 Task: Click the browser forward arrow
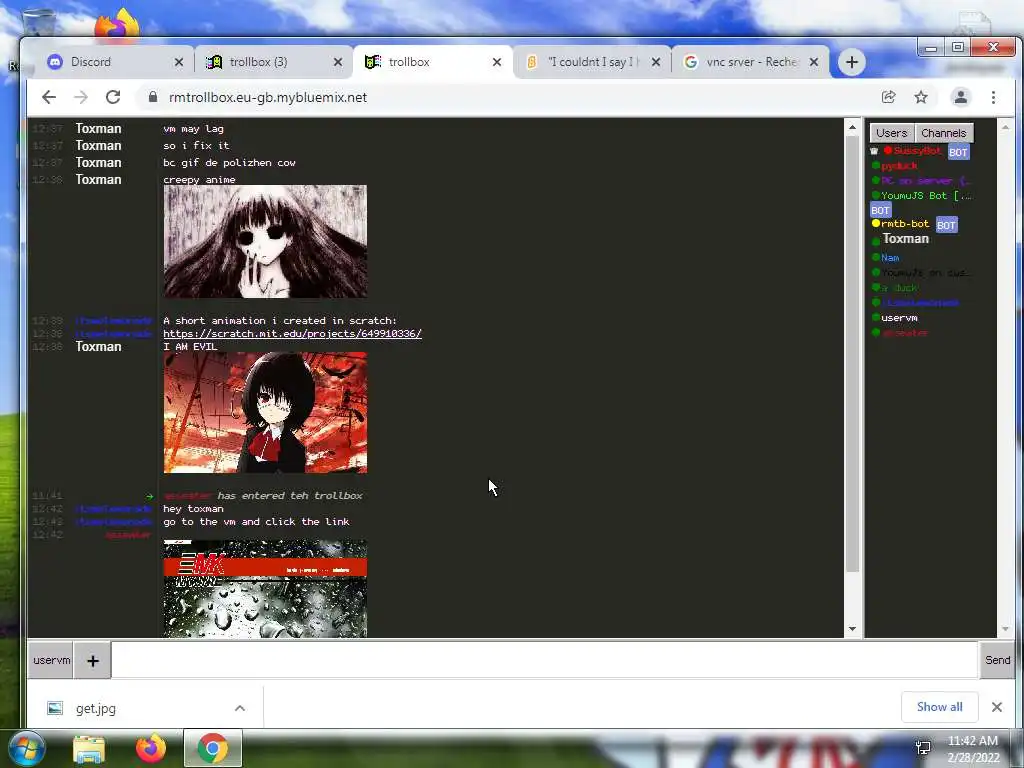point(81,97)
